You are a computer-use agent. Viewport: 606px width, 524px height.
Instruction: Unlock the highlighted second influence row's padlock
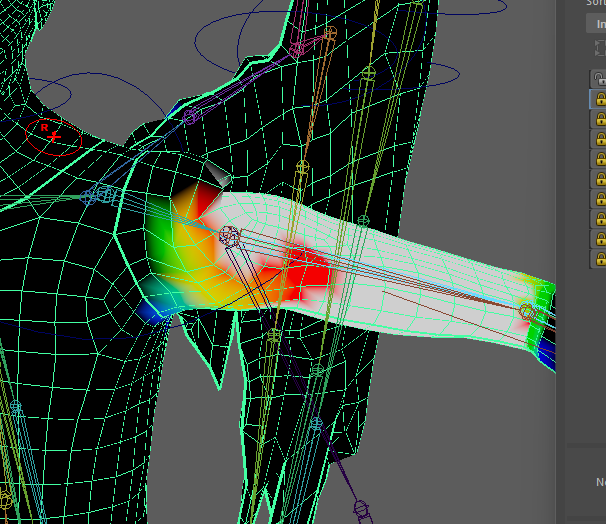600,98
